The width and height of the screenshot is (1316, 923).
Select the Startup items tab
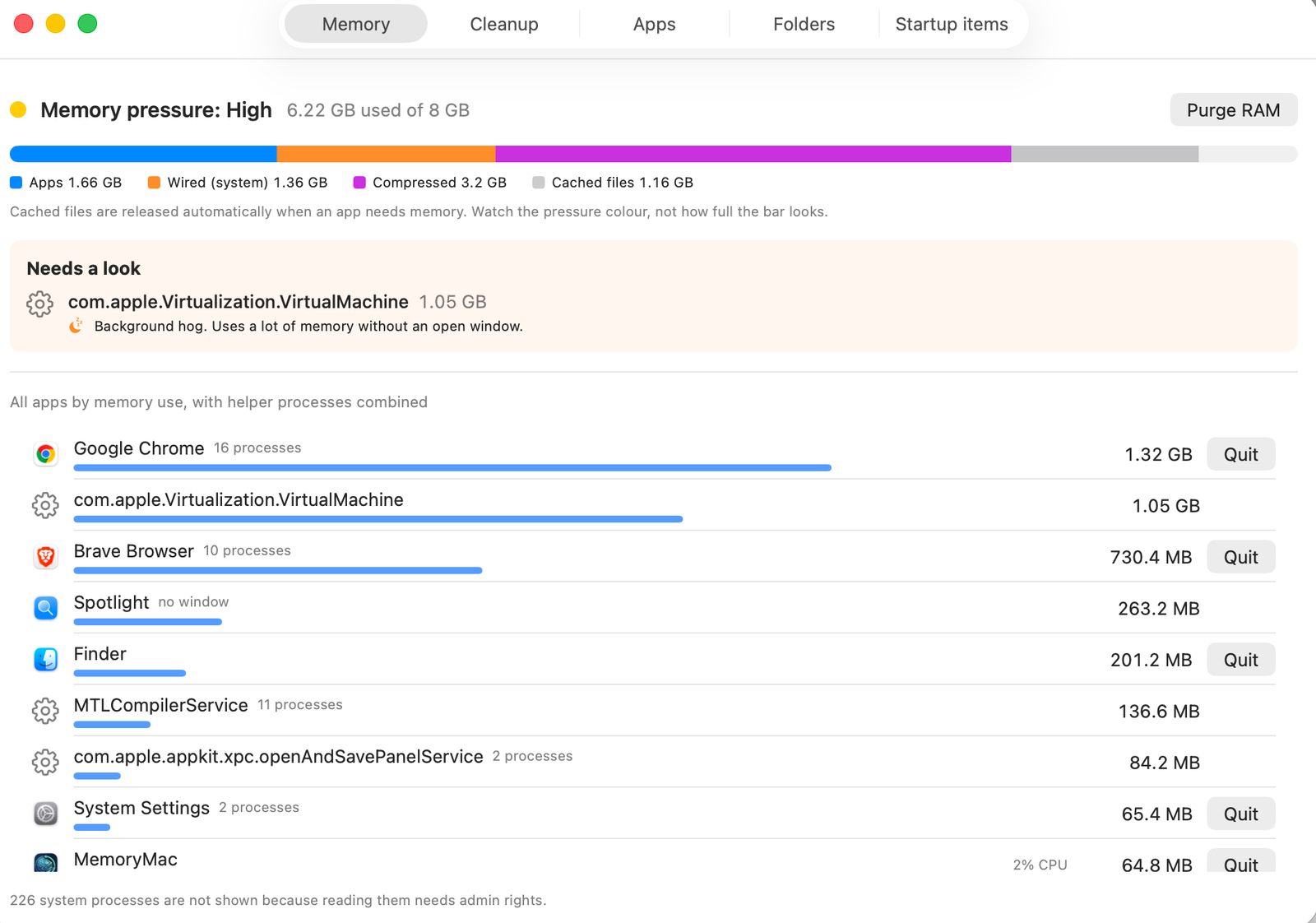[x=952, y=24]
